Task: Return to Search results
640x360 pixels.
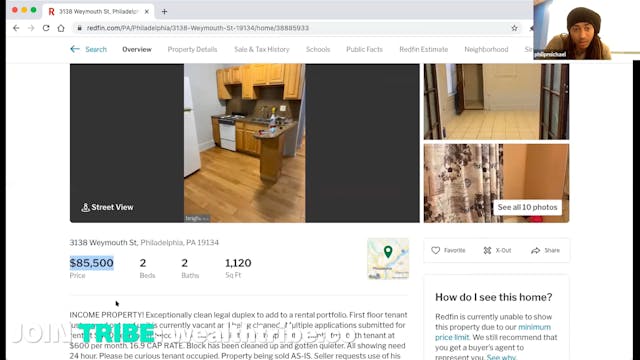Action: pyautogui.click(x=96, y=49)
